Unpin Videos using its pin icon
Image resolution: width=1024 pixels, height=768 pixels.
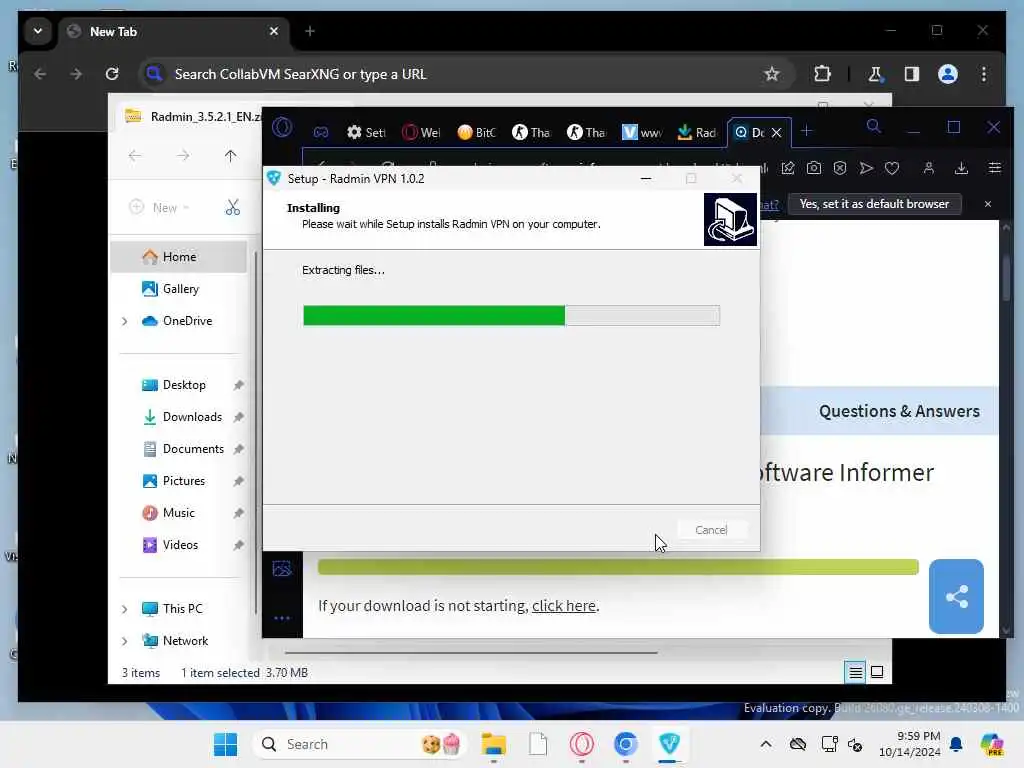click(238, 545)
